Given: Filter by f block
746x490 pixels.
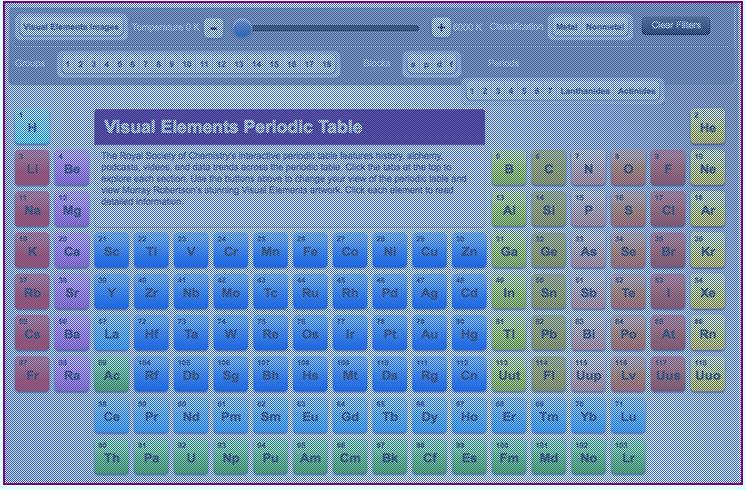Looking at the screenshot, I should coord(451,64).
